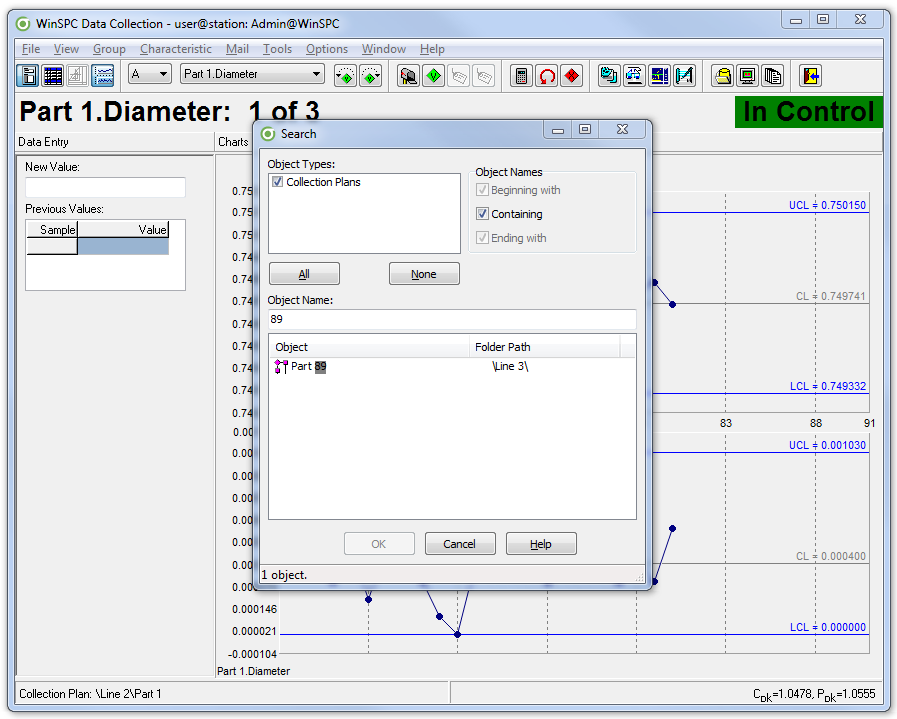Open the calculator toolbar icon
This screenshot has height=719, width=897.
tap(521, 76)
